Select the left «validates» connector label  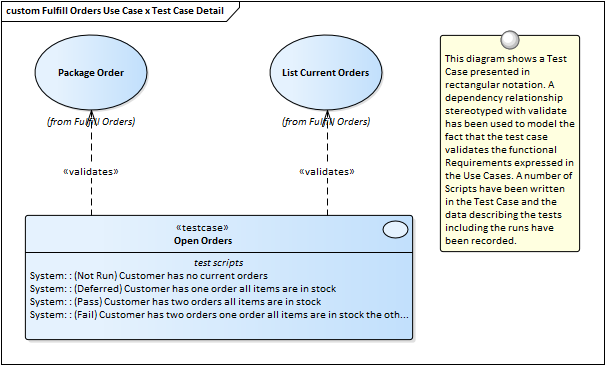point(91,172)
